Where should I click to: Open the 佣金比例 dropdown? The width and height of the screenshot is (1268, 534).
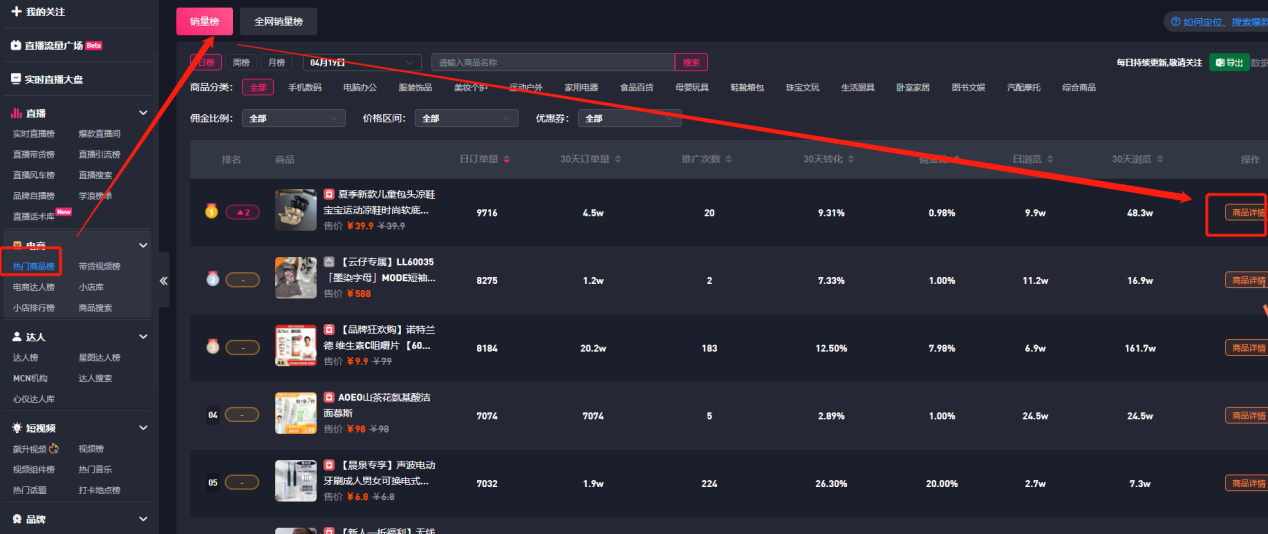pos(294,118)
